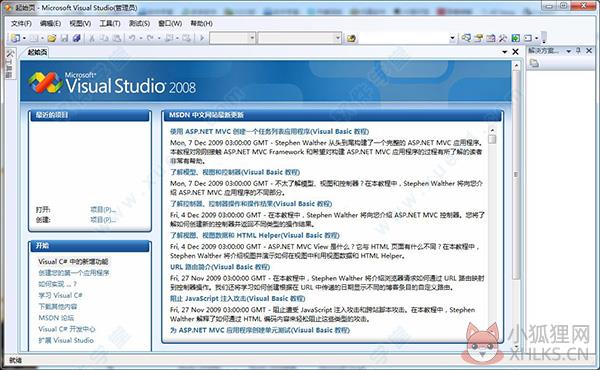Image resolution: width=600 pixels, height=370 pixels.
Task: Open the solution configurations combo box
Action: (x=232, y=38)
